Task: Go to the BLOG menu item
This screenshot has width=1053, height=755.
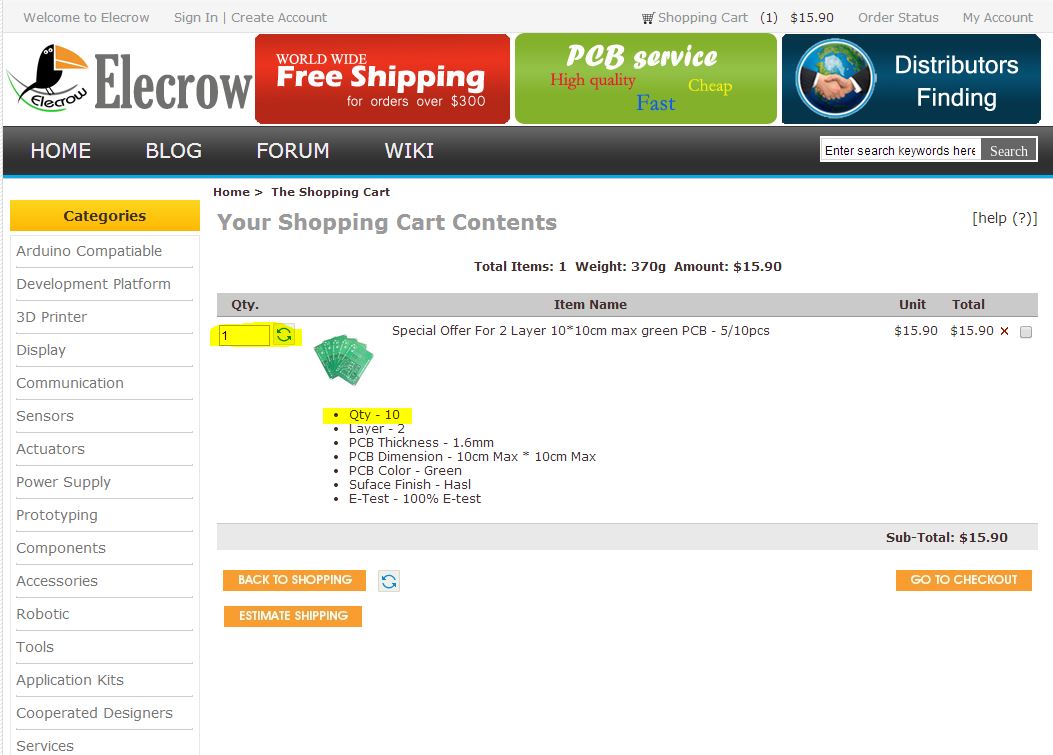Action: pos(174,150)
